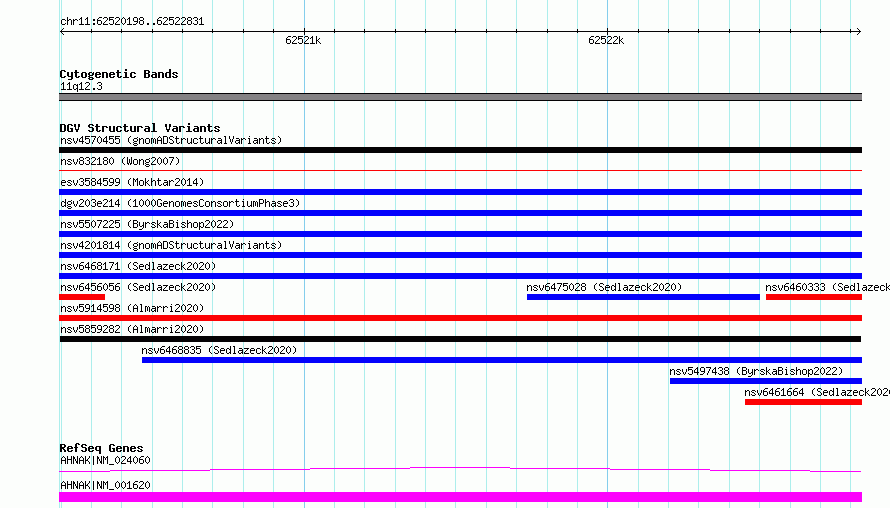
Task: Click the blue bar of nsv4201814
Action: 460,255
